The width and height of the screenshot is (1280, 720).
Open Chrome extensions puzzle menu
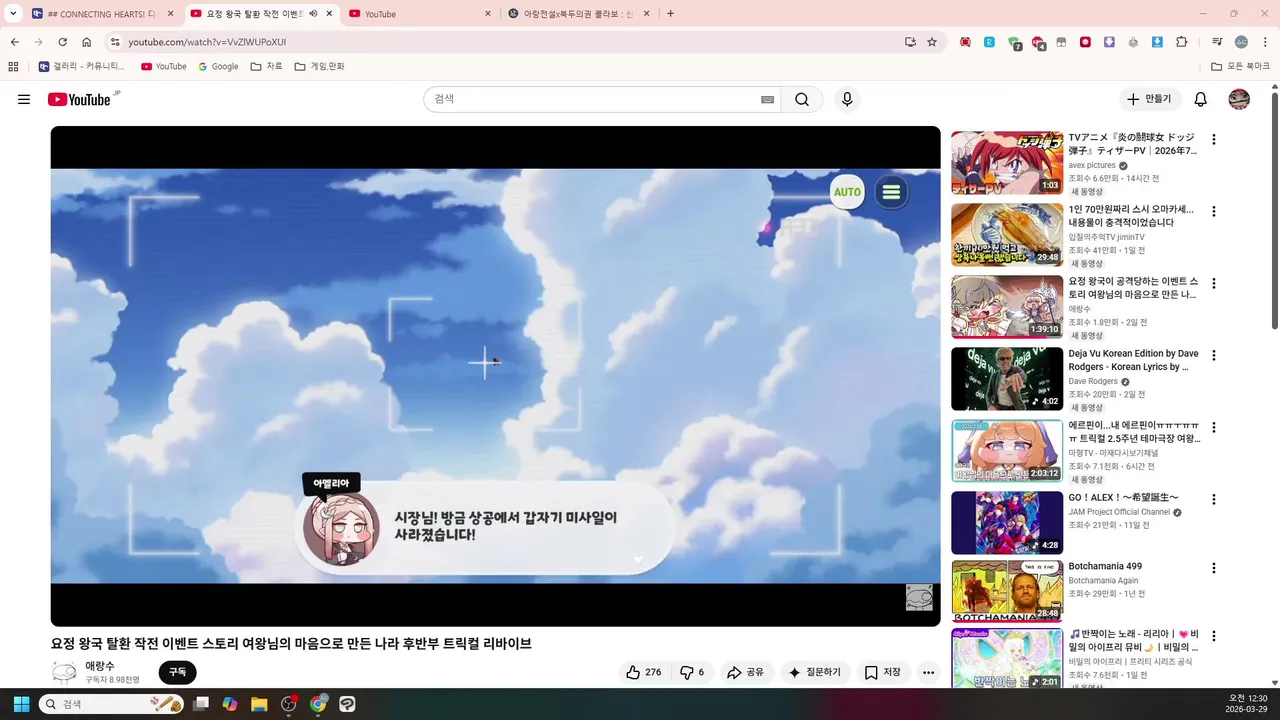click(x=1182, y=42)
